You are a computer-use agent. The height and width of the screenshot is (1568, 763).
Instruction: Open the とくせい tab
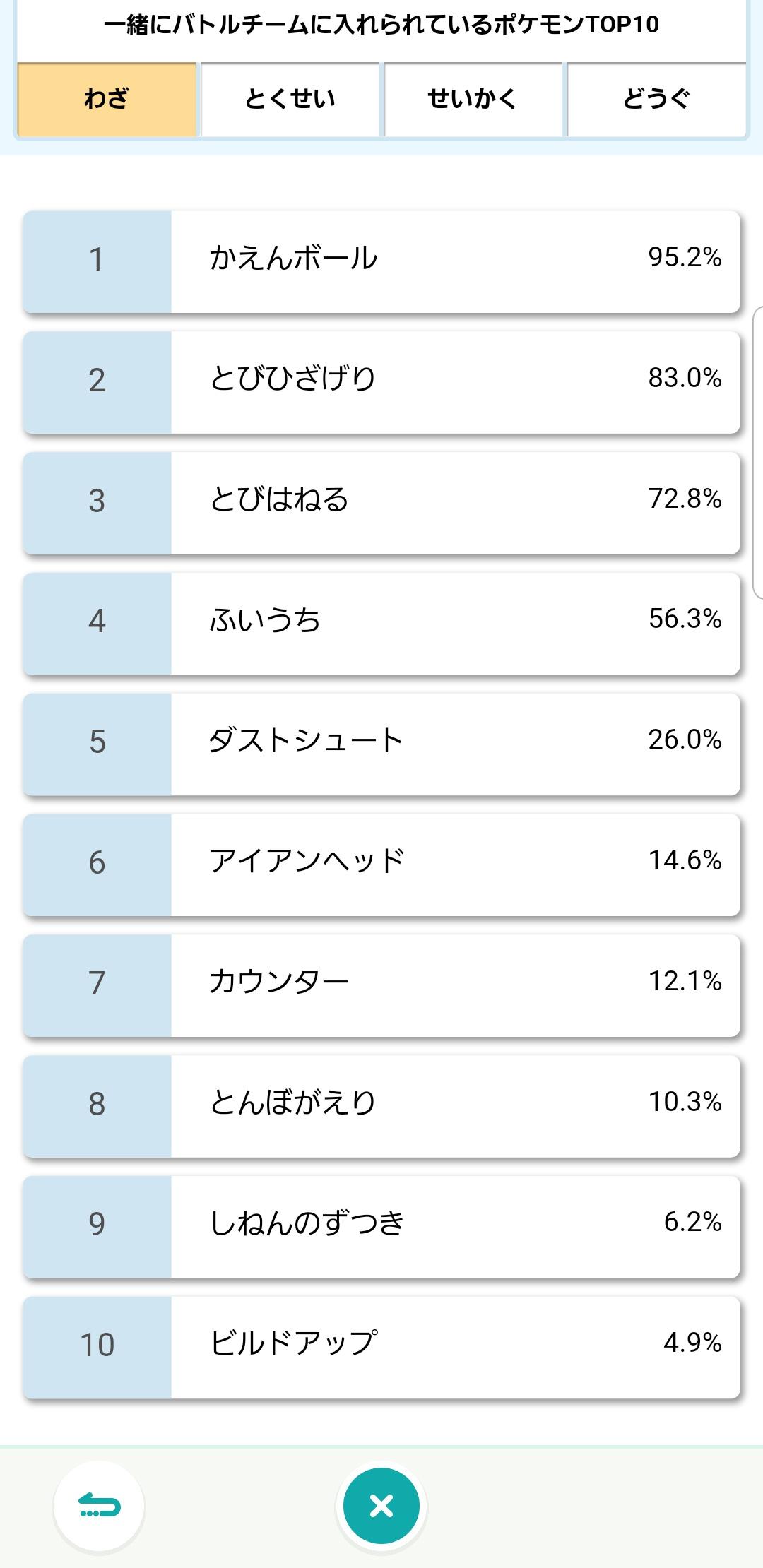coord(290,99)
